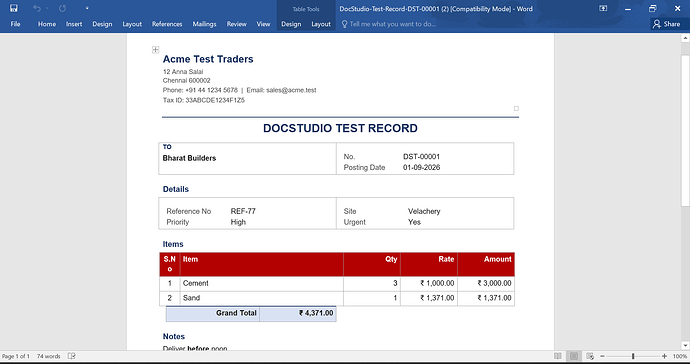Open Table Tools Layout tab
This screenshot has height=364, width=690.
[321, 24]
